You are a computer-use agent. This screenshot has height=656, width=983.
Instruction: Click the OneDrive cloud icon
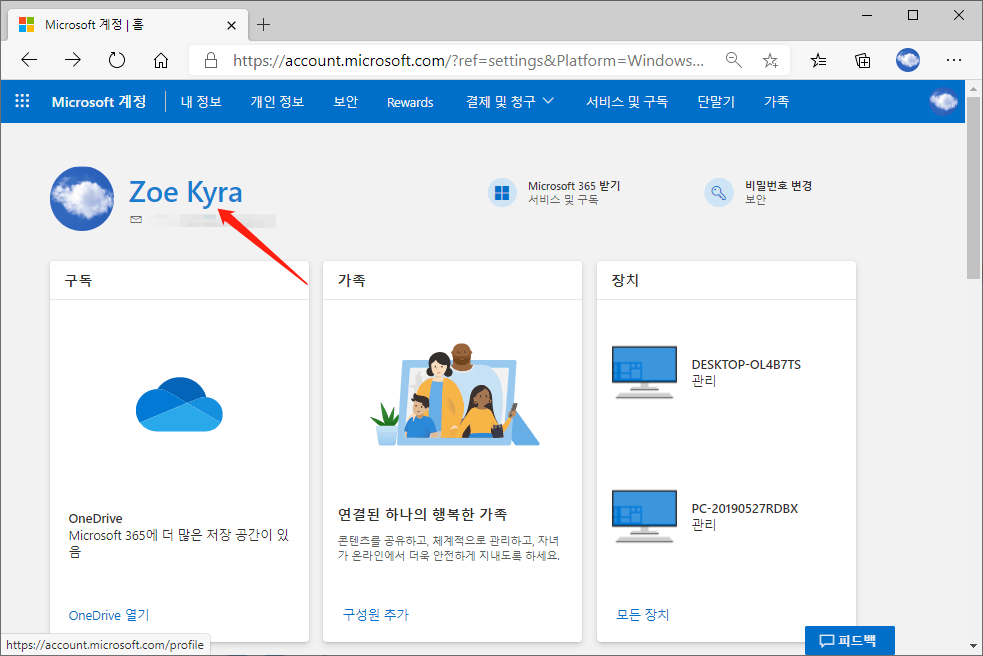(x=179, y=405)
